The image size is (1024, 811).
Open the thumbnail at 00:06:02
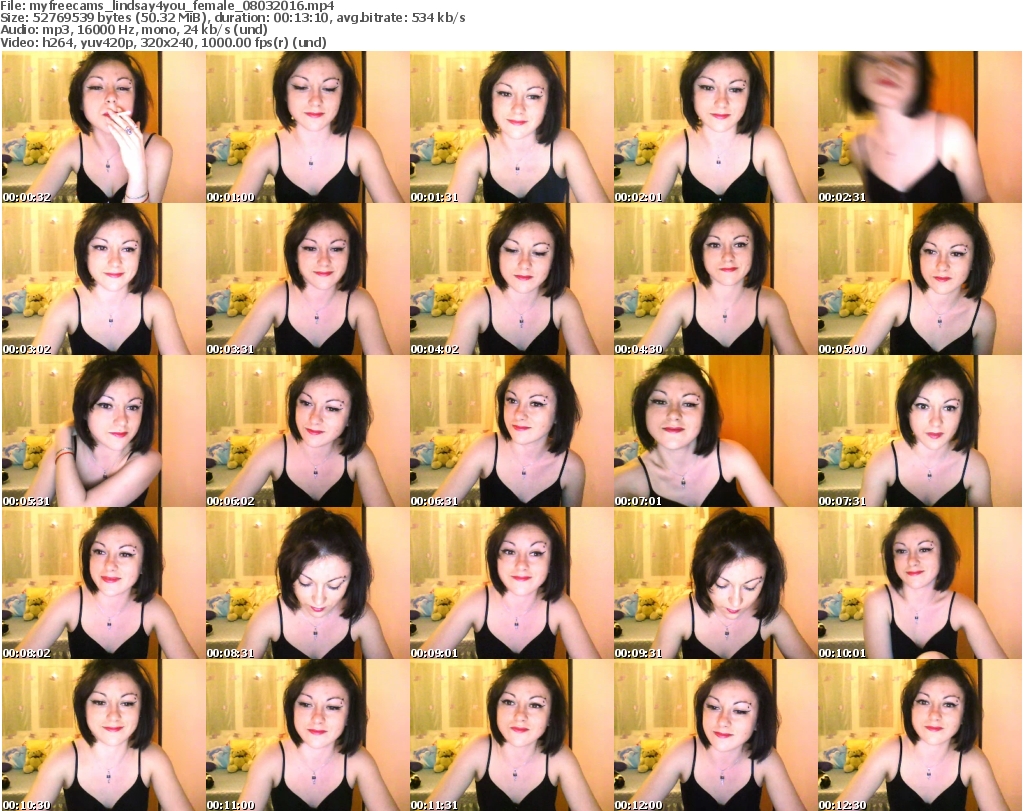tap(308, 431)
